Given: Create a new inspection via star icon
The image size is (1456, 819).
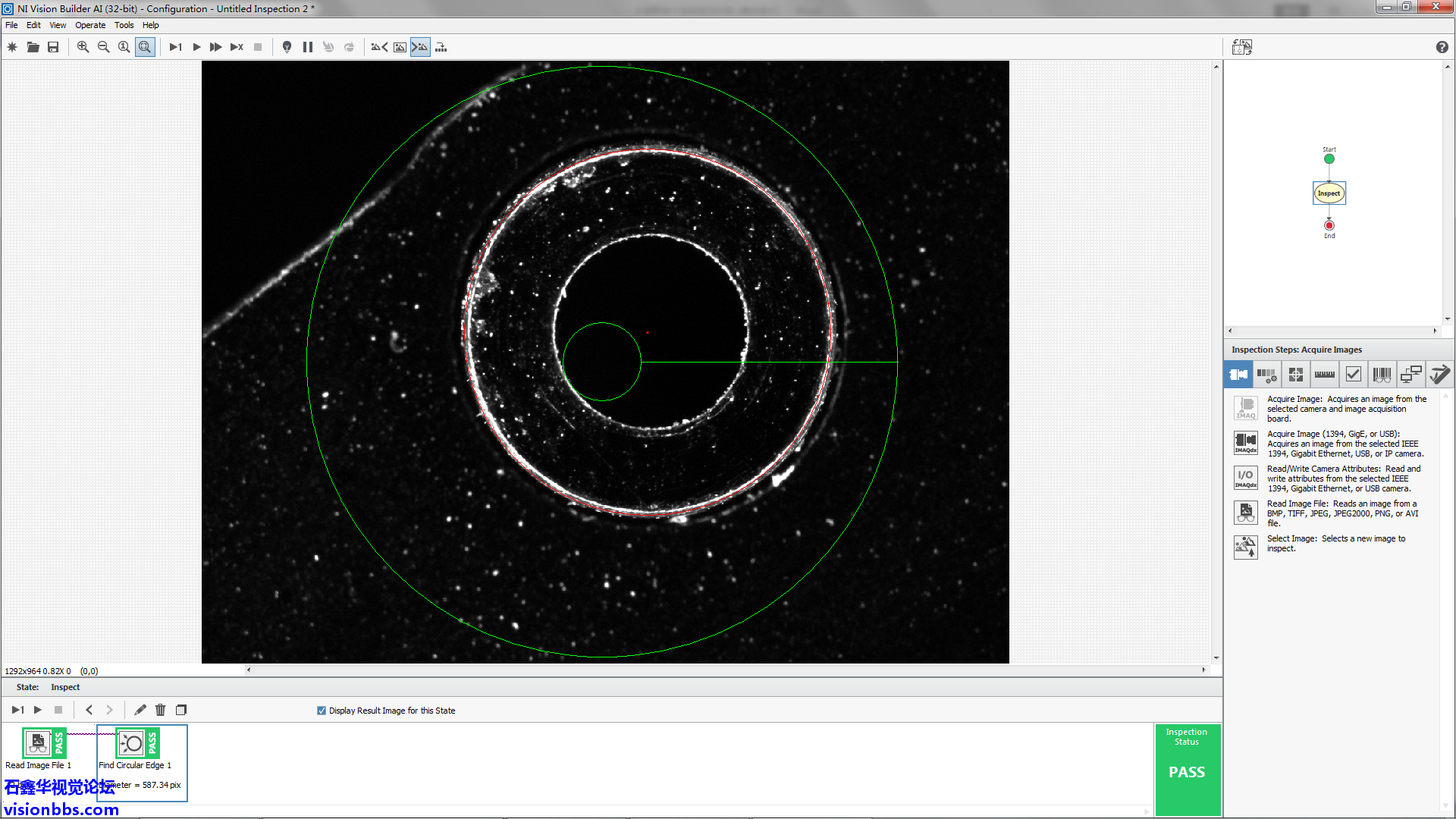Looking at the screenshot, I should click(x=12, y=47).
